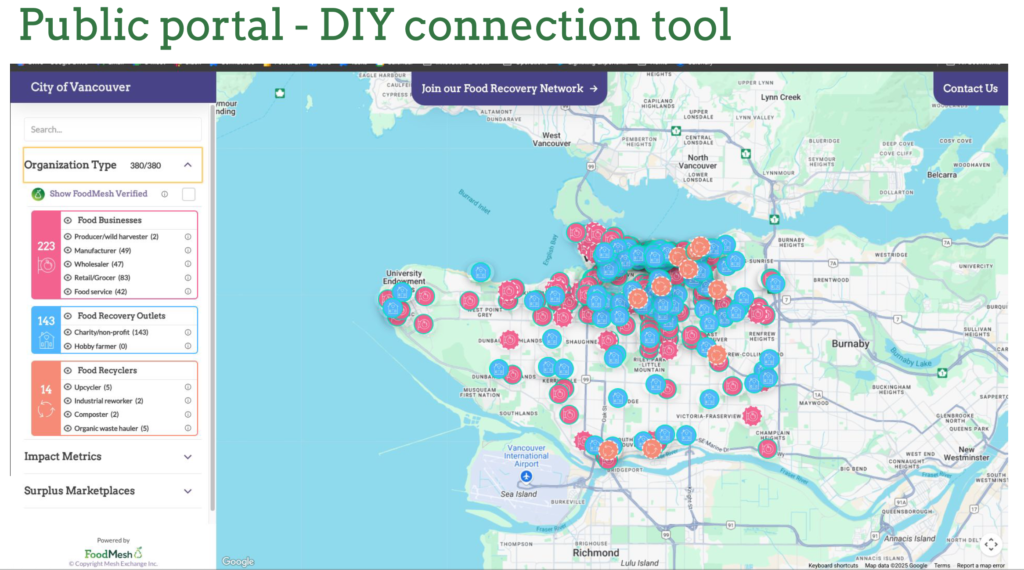
Task: Open info icon for Organic waste hauler
Action: pyautogui.click(x=187, y=428)
